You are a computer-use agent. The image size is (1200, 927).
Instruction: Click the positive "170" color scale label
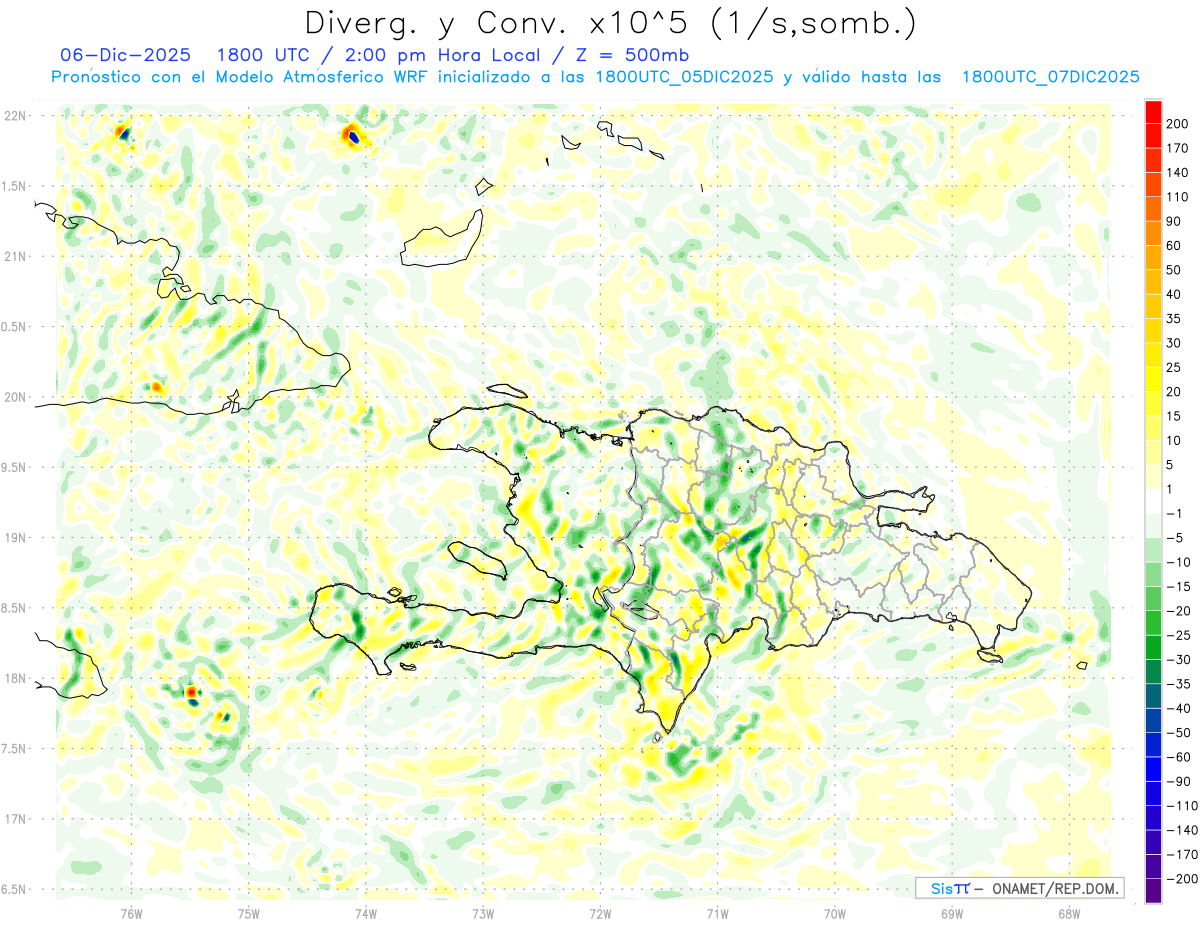point(1175,148)
